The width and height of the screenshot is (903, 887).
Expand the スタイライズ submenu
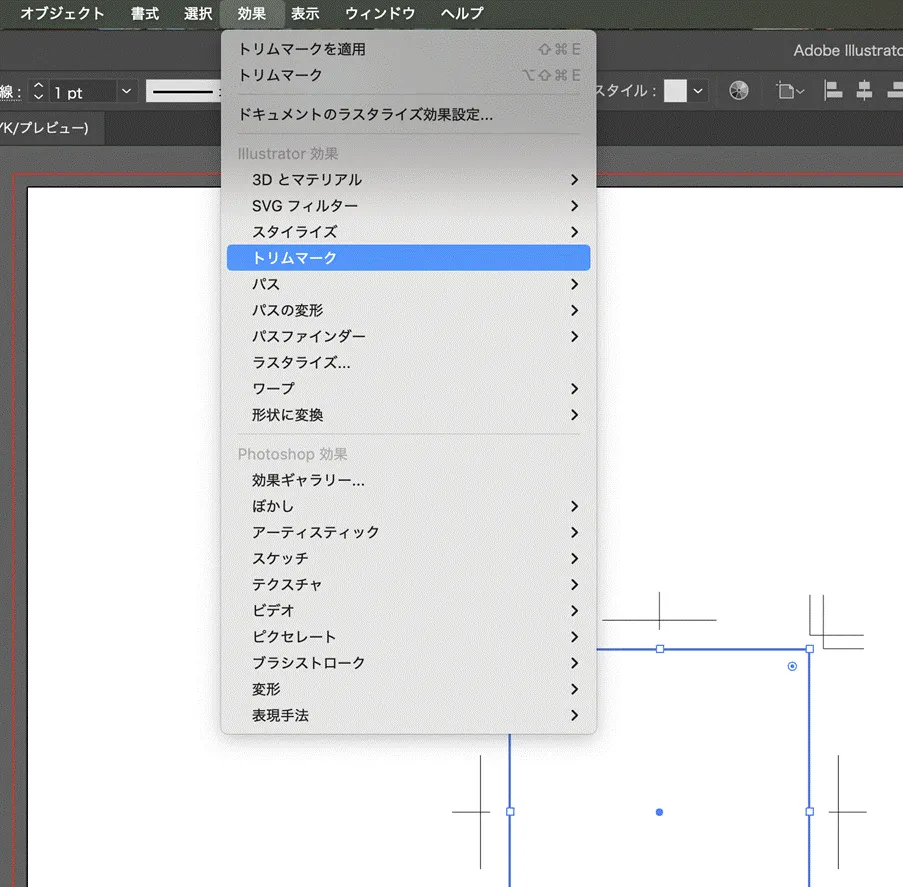(x=408, y=232)
